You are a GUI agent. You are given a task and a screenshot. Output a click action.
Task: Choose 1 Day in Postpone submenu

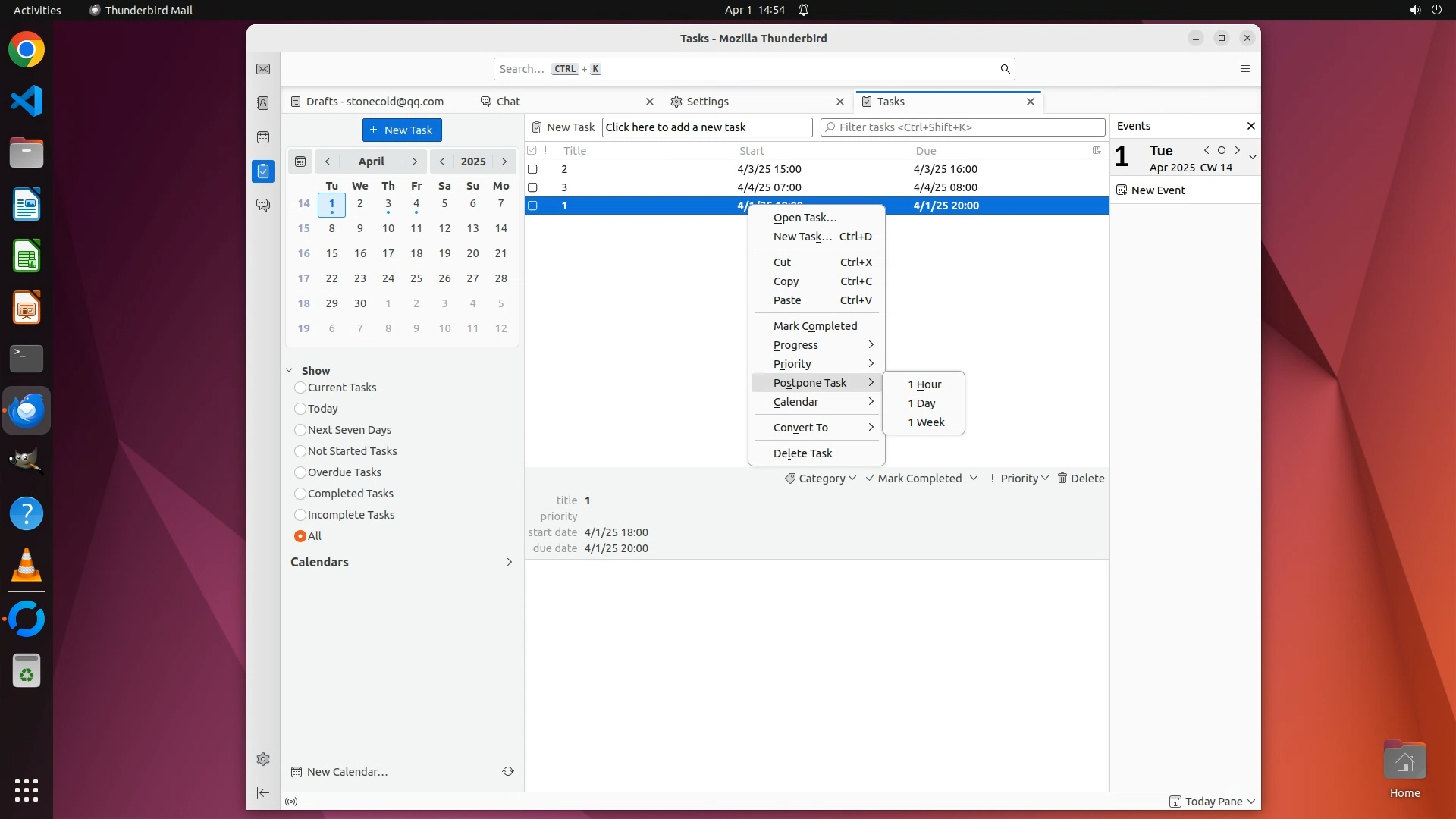click(x=922, y=403)
